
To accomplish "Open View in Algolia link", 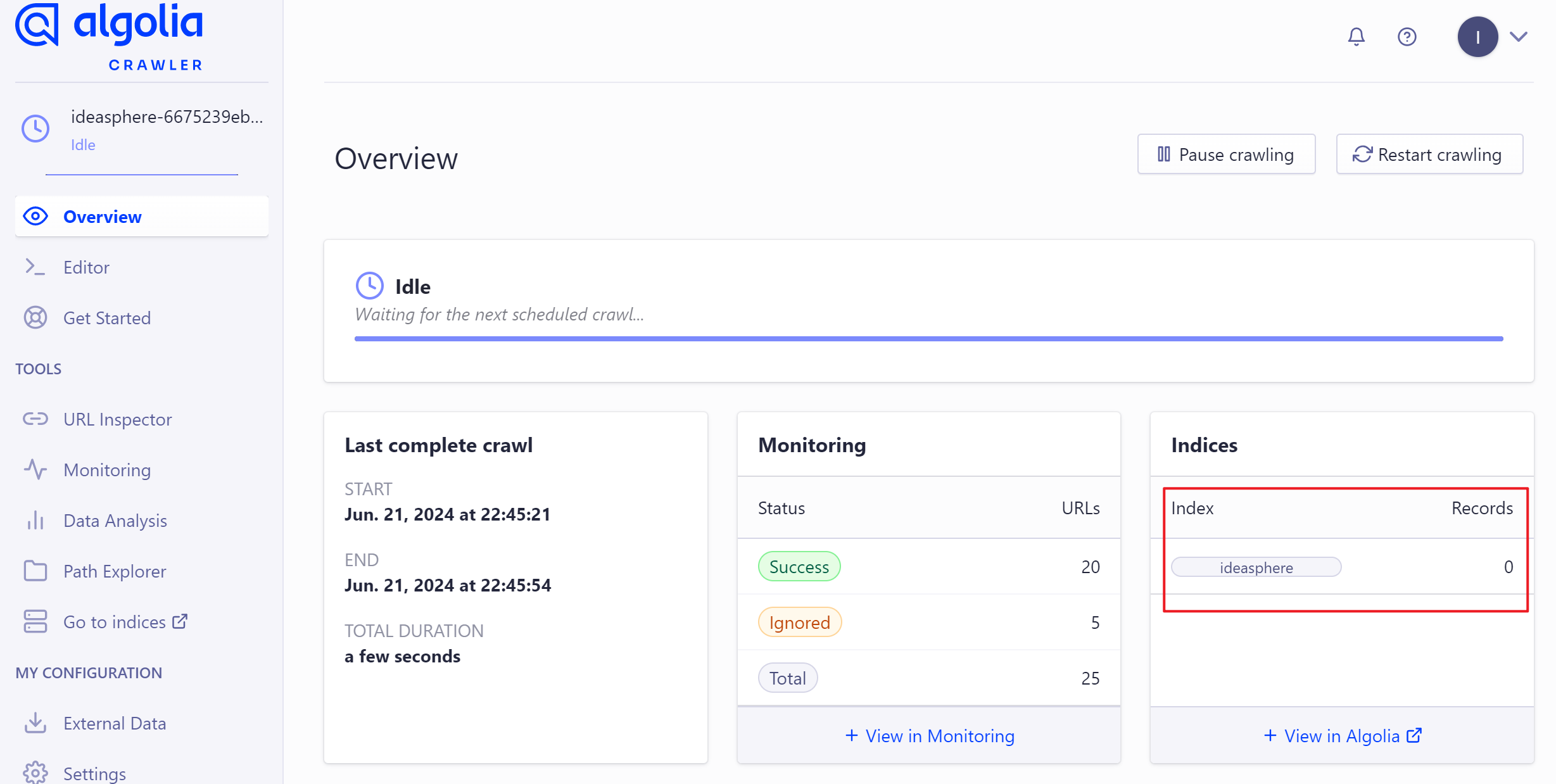I will click(x=1342, y=736).
